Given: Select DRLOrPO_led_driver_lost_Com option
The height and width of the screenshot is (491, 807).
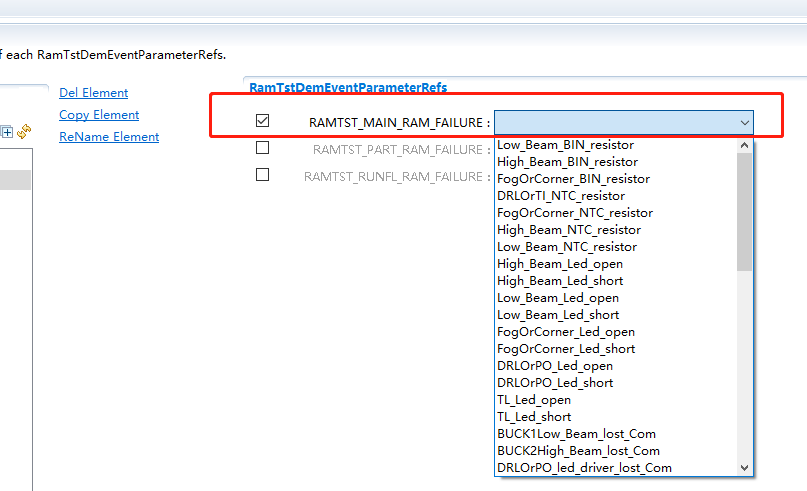Looking at the screenshot, I should point(584,468).
